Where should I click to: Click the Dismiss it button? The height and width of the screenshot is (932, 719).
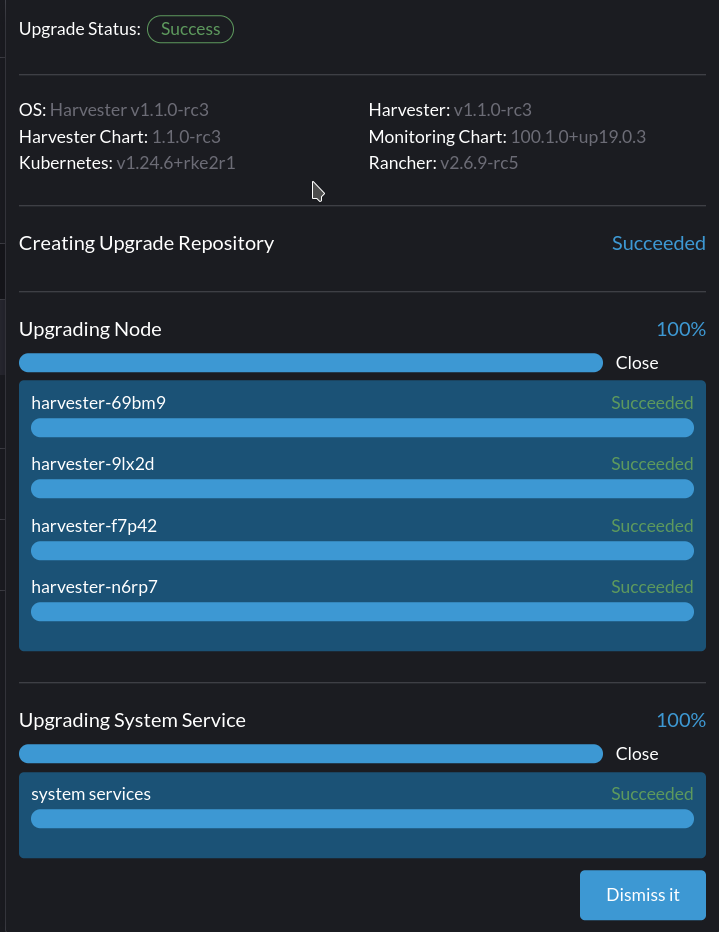pos(642,895)
